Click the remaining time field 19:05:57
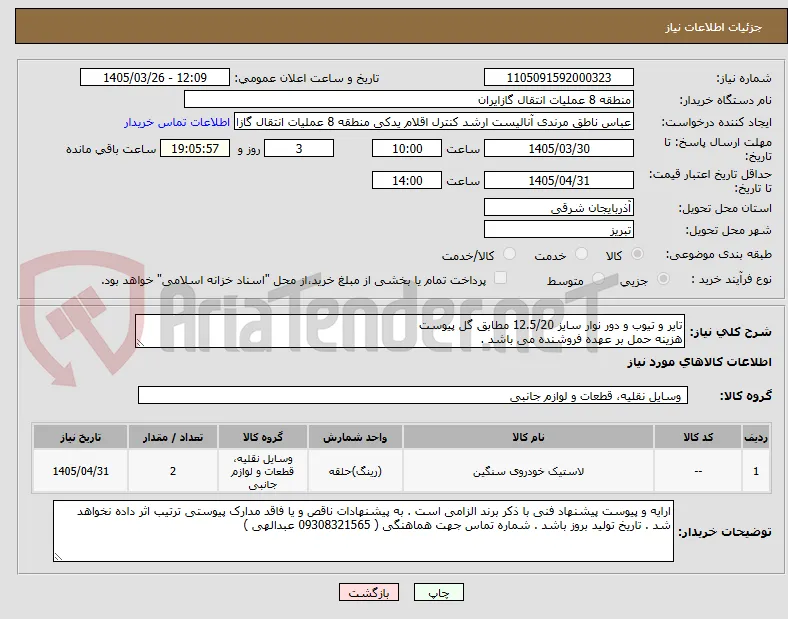The height and width of the screenshot is (619, 788). click(x=195, y=148)
